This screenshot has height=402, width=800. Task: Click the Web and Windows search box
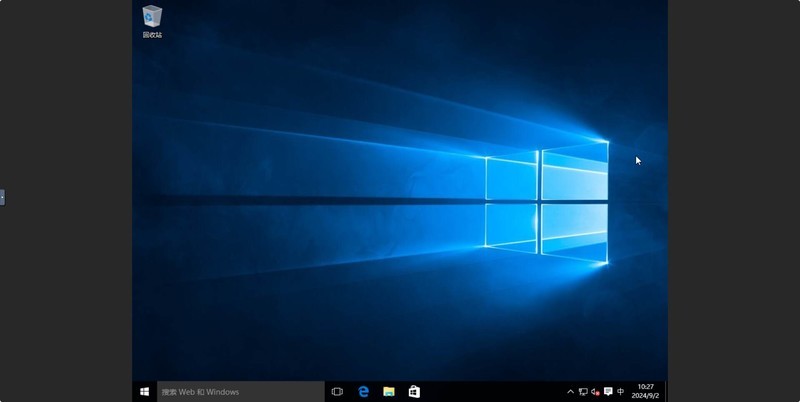point(241,391)
